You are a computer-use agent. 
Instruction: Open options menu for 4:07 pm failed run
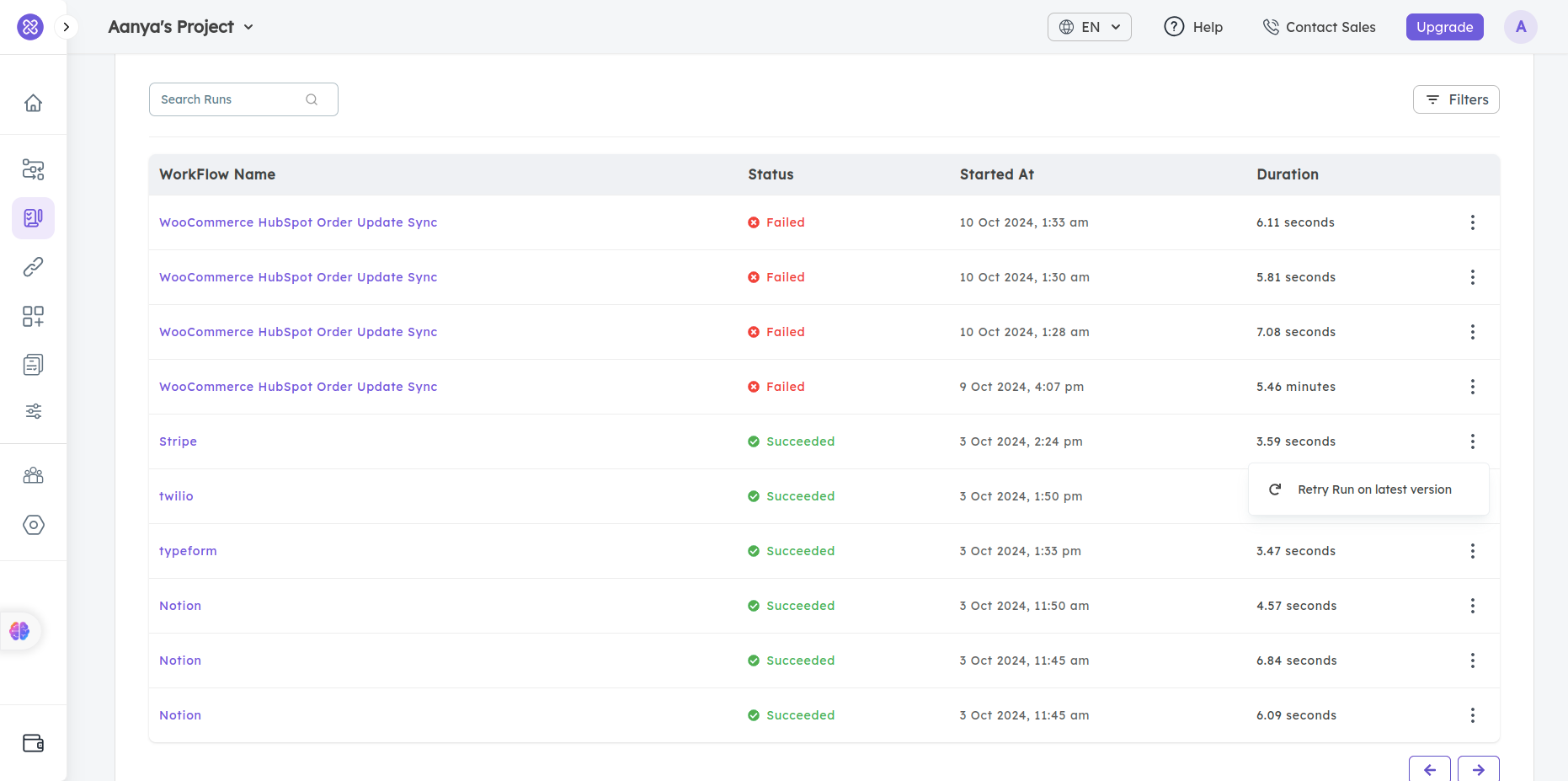point(1472,387)
